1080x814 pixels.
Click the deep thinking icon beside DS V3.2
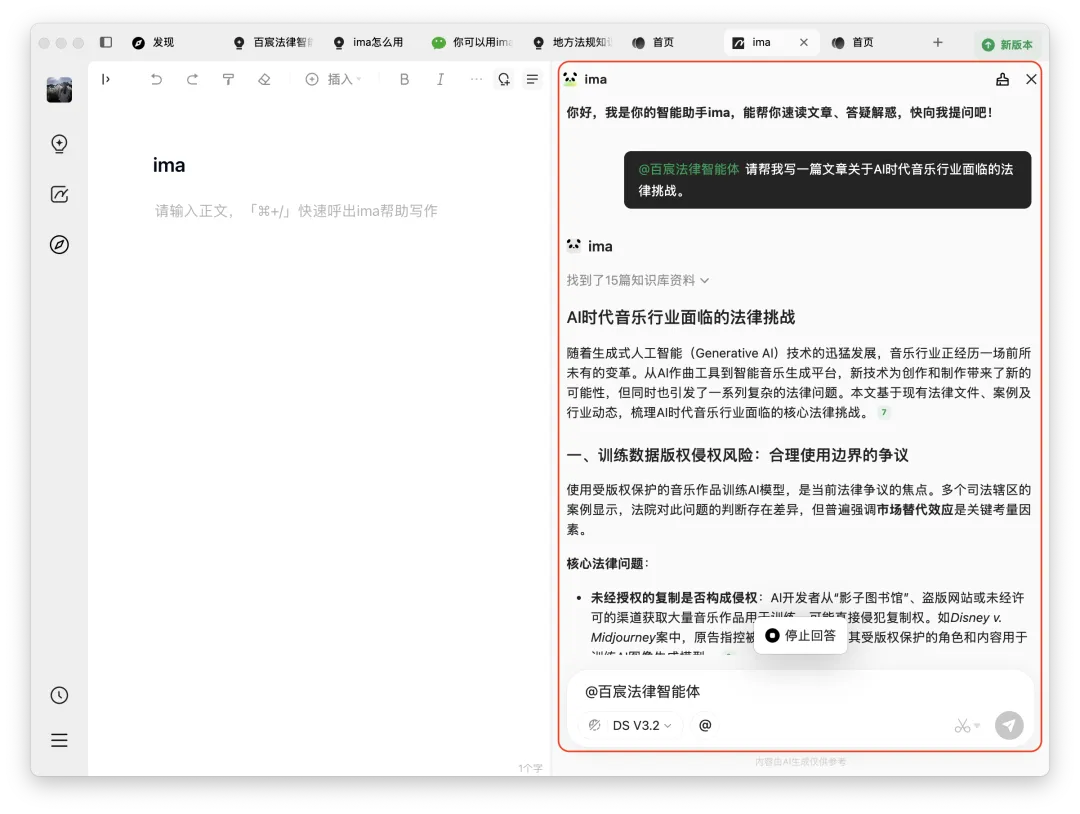[x=594, y=725]
